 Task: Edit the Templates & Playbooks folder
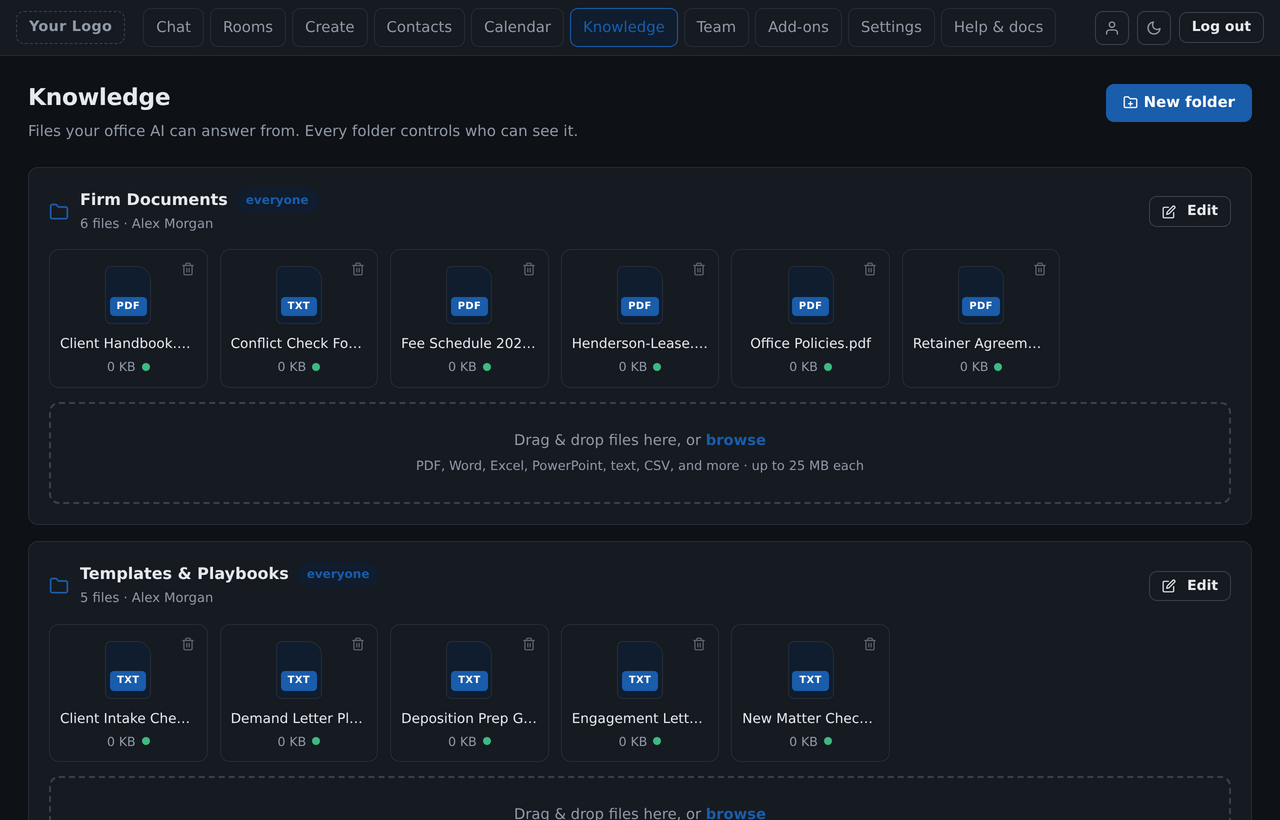click(1190, 586)
